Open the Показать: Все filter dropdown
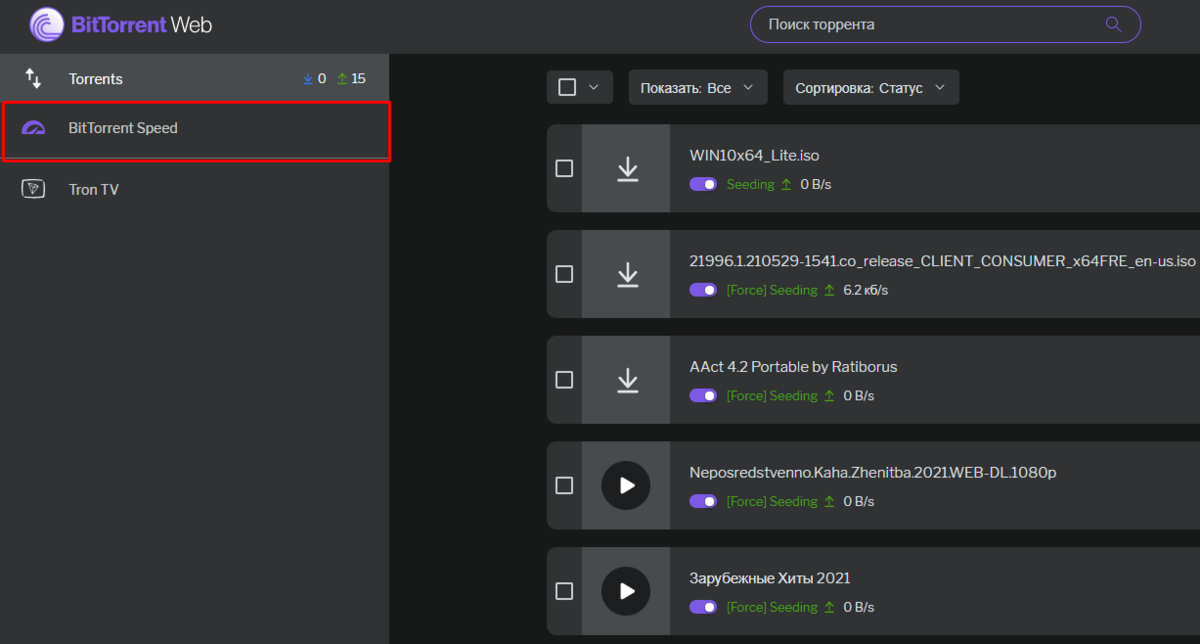Viewport: 1200px width, 644px height. click(x=698, y=87)
